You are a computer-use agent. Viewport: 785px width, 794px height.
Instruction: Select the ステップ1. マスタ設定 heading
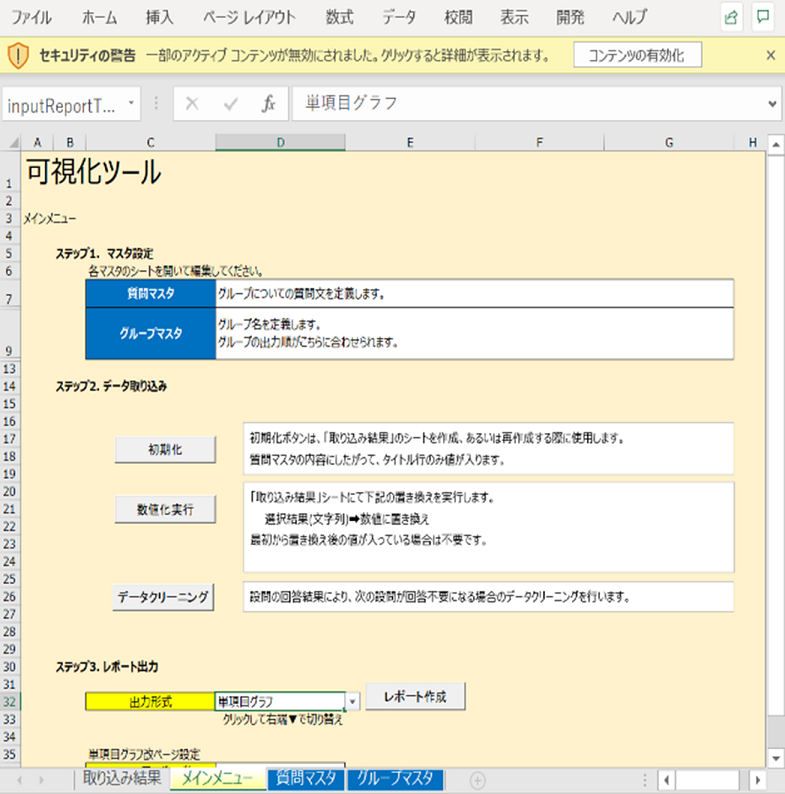coord(104,253)
